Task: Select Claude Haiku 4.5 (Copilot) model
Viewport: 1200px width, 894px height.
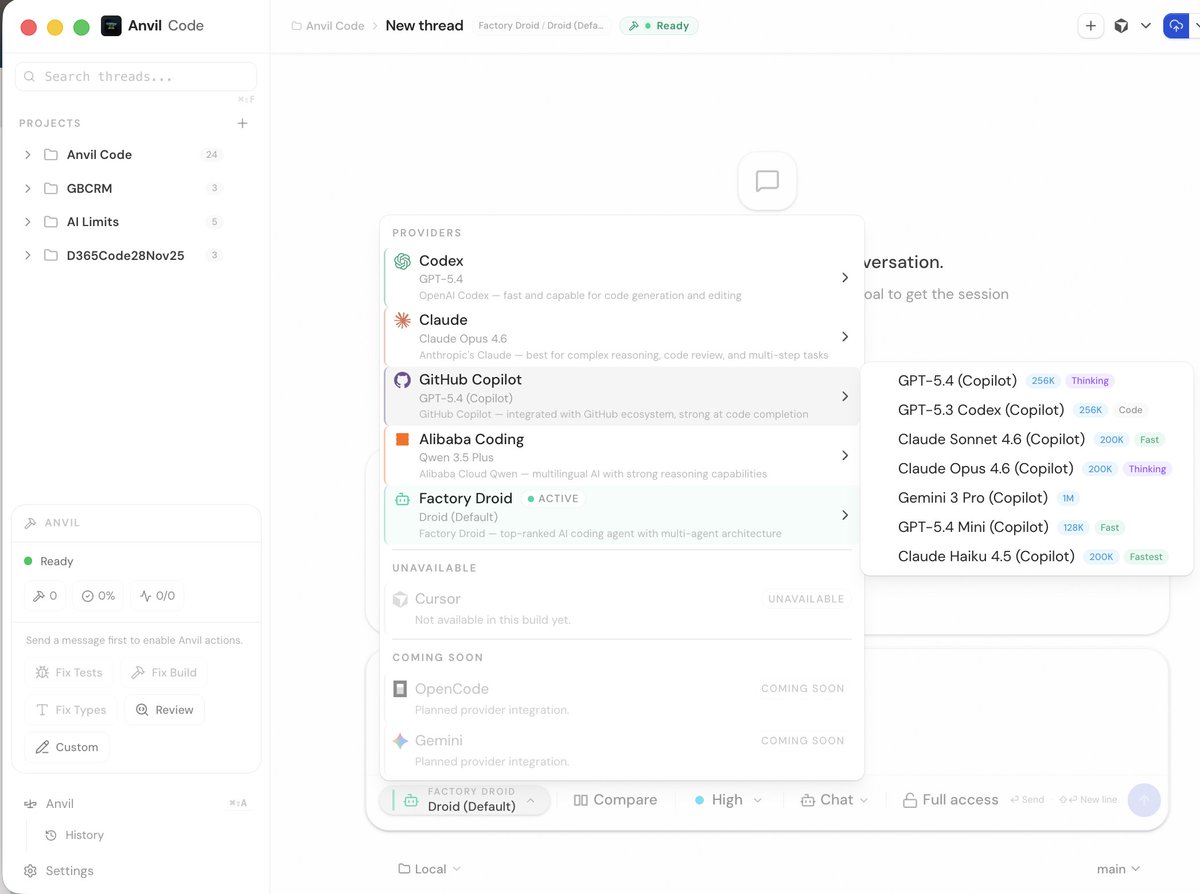Action: pos(1027,556)
